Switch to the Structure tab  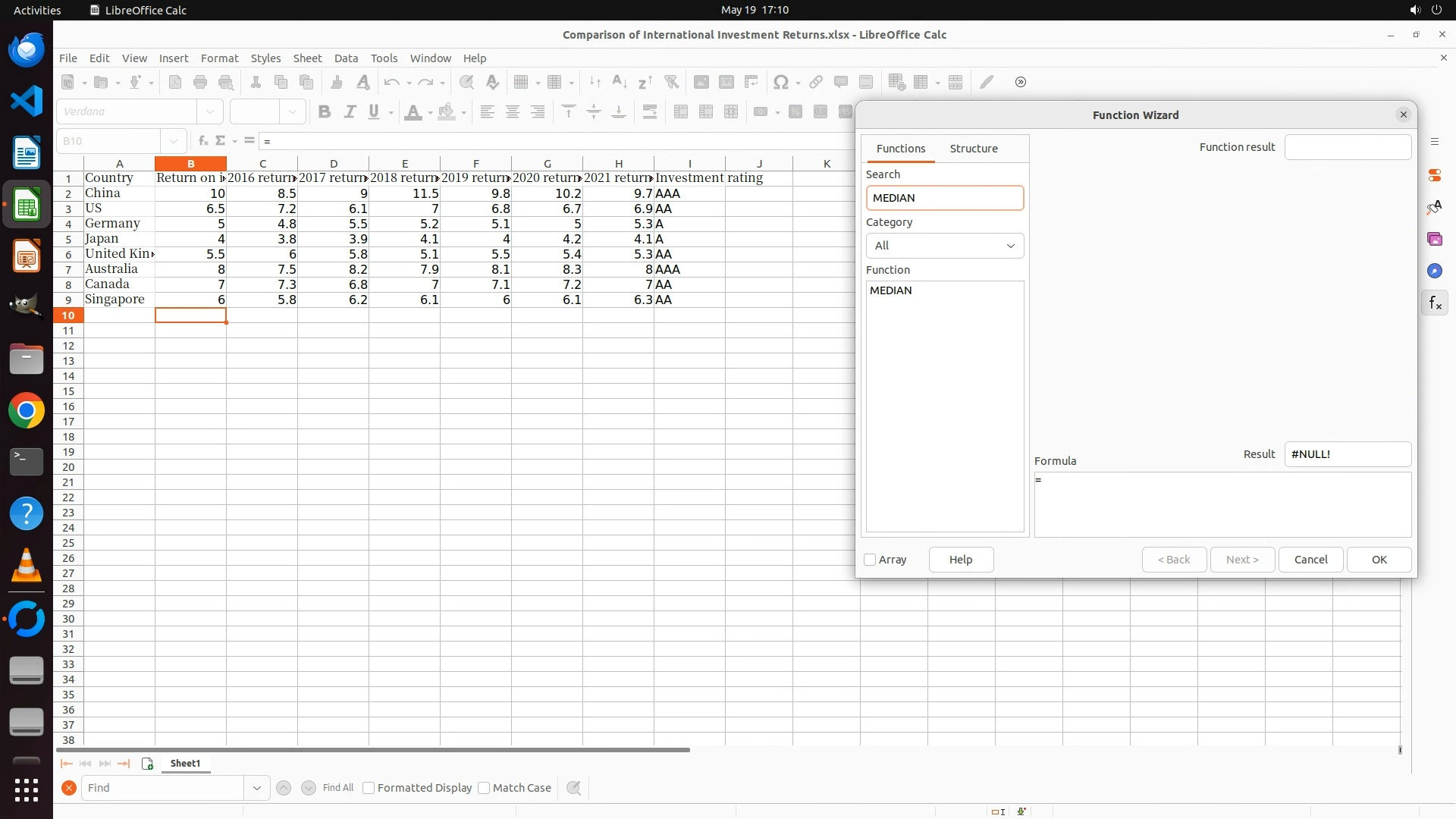(x=974, y=149)
